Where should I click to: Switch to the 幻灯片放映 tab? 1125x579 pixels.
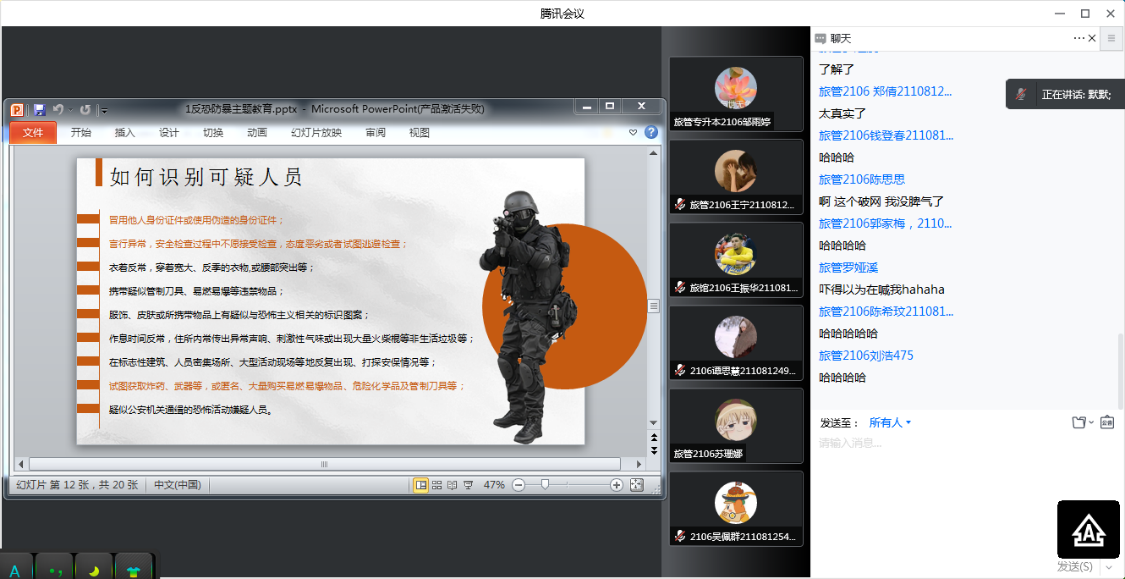tap(316, 132)
